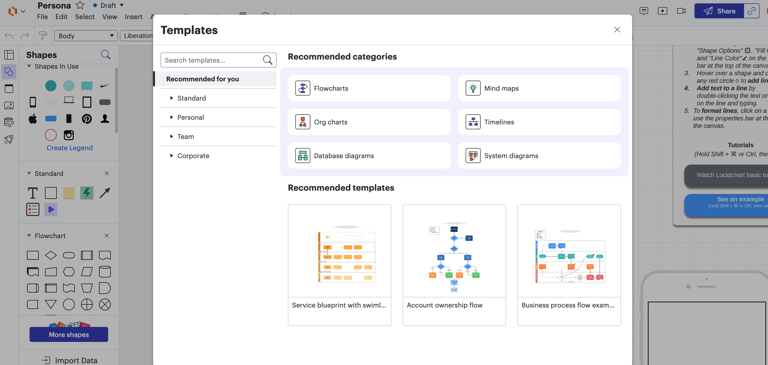Open the comments icon in header
Viewport: 768px width, 365px height.
click(645, 11)
